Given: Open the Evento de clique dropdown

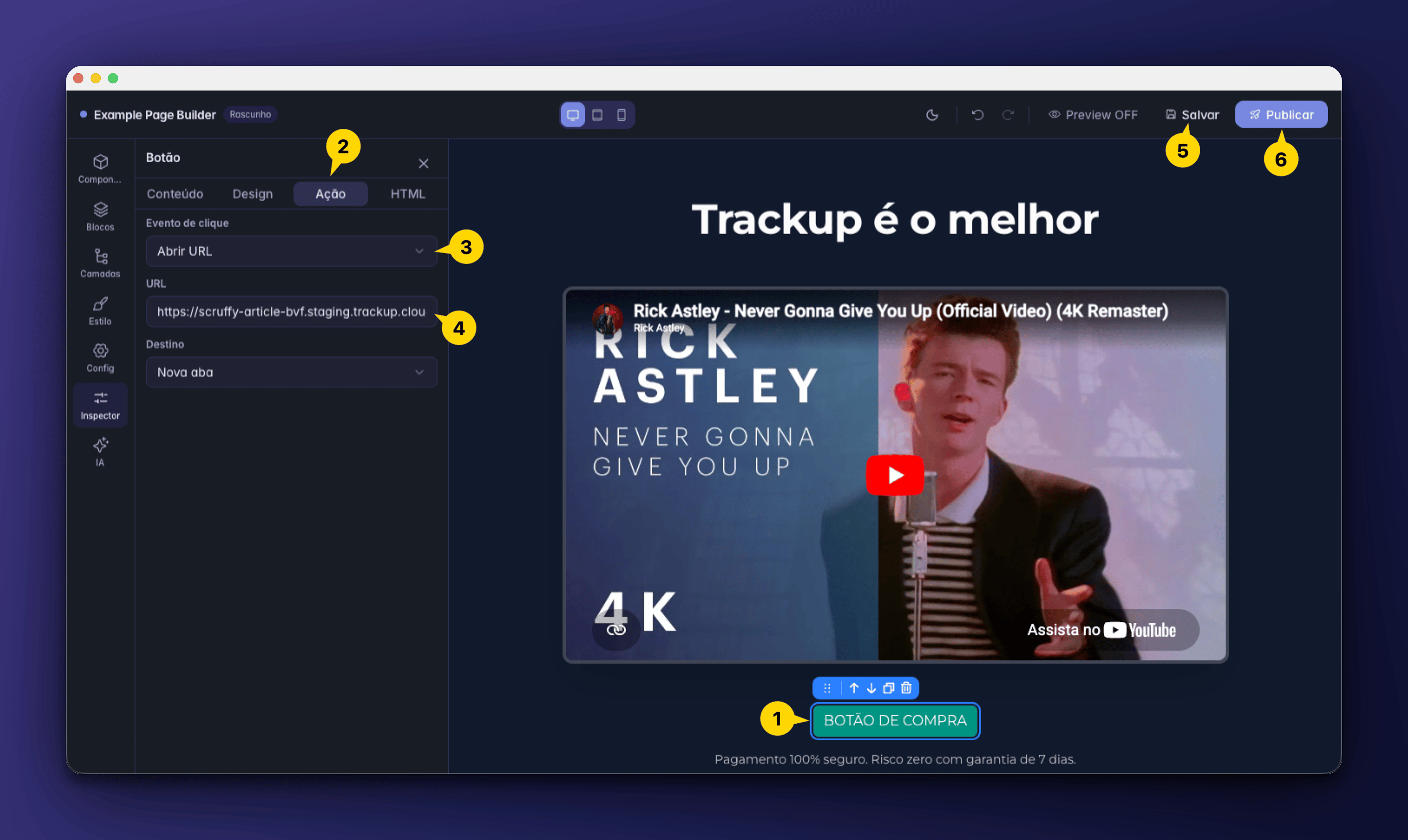Looking at the screenshot, I should tap(291, 251).
